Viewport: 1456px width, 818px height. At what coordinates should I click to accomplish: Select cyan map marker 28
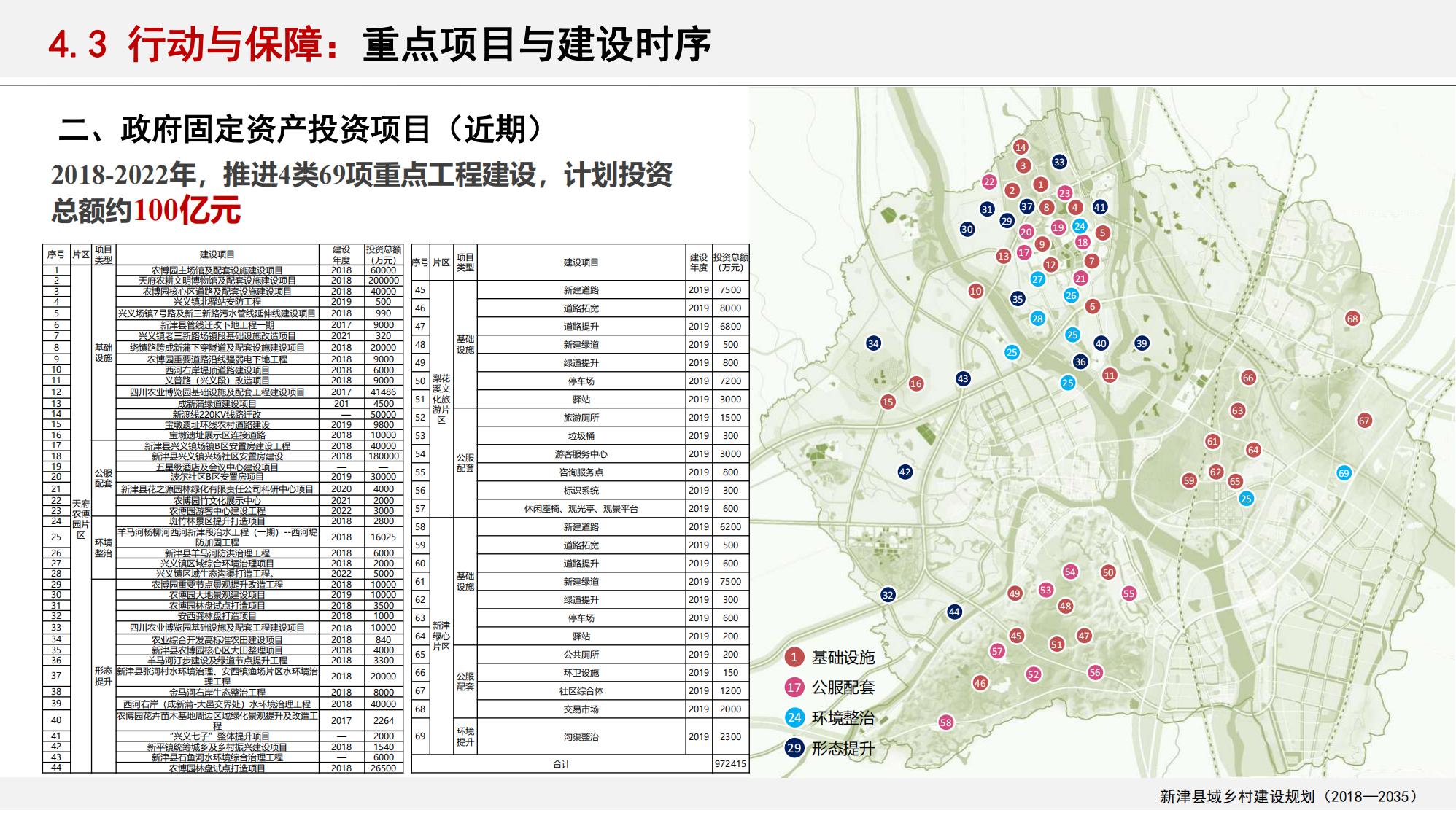tap(1038, 319)
